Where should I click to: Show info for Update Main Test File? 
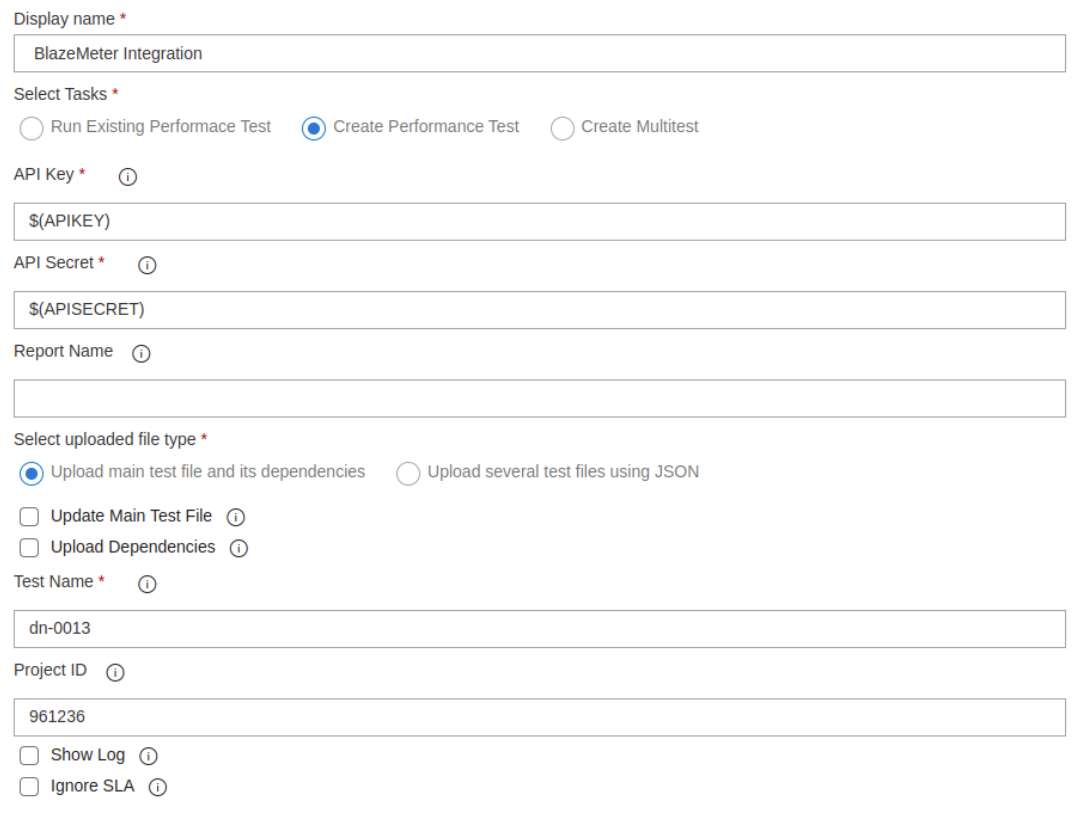point(236,517)
